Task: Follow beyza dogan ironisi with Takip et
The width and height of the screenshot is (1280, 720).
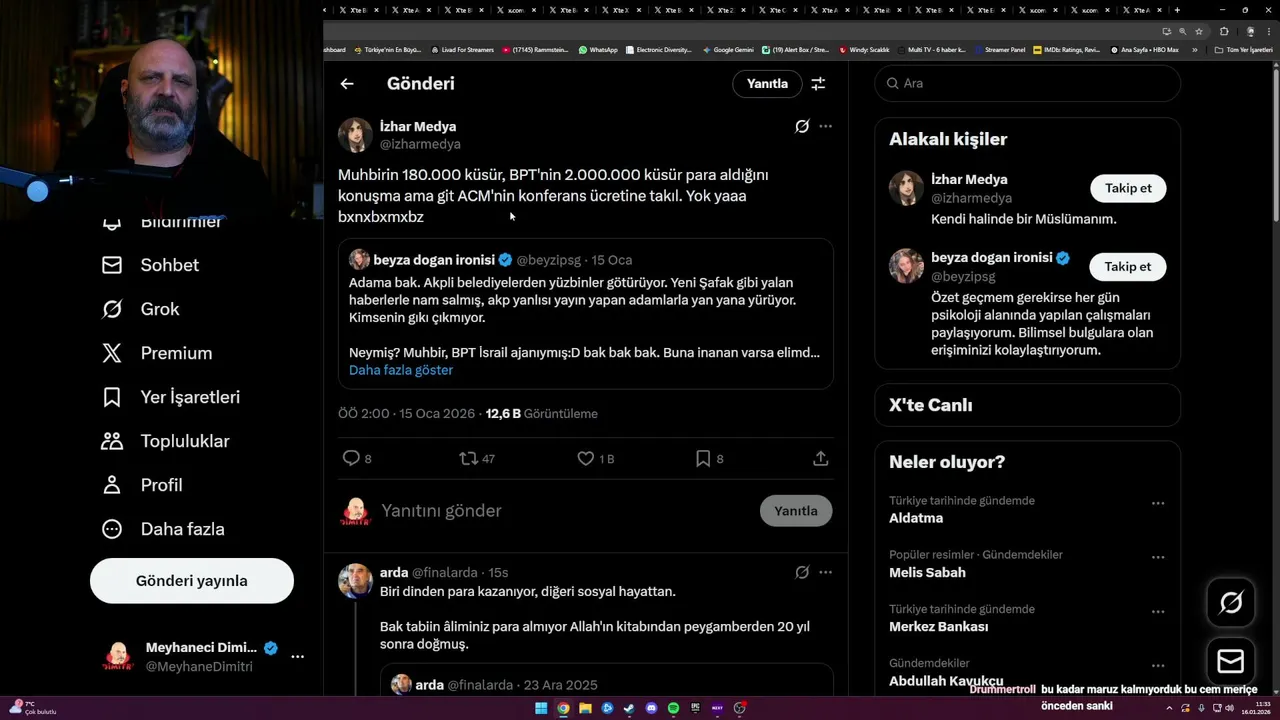Action: 1128,266
